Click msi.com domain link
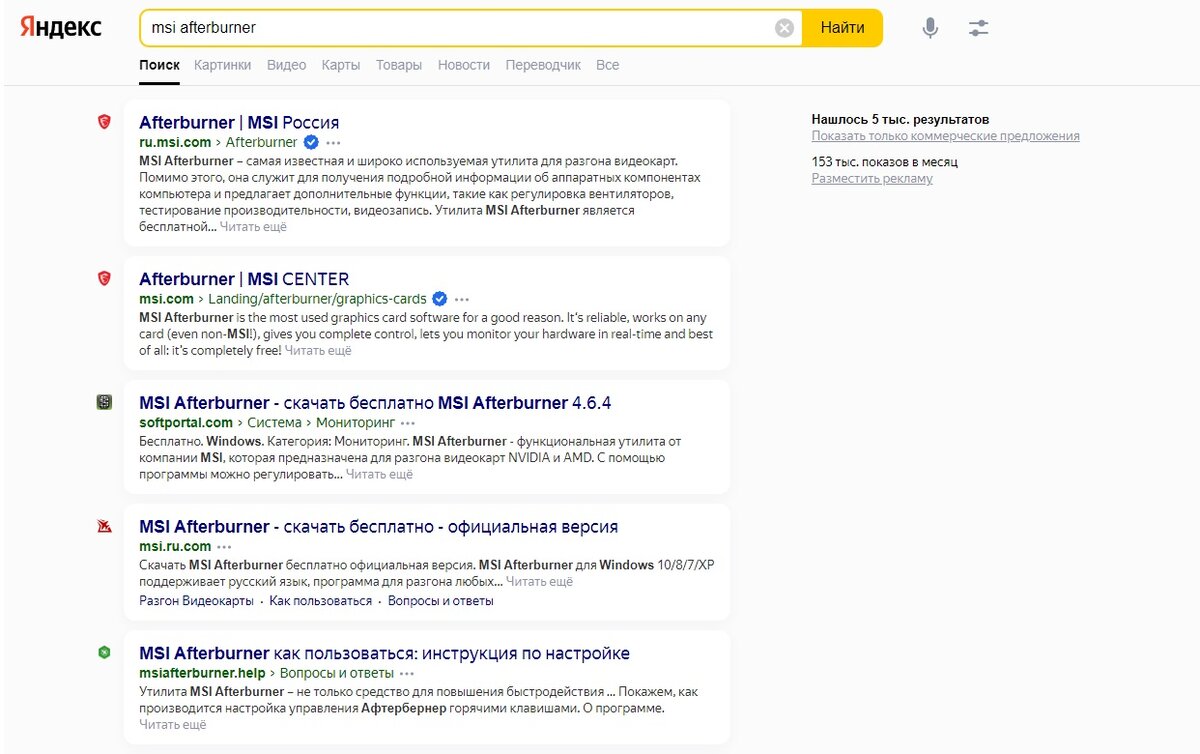This screenshot has width=1200, height=754. [166, 299]
